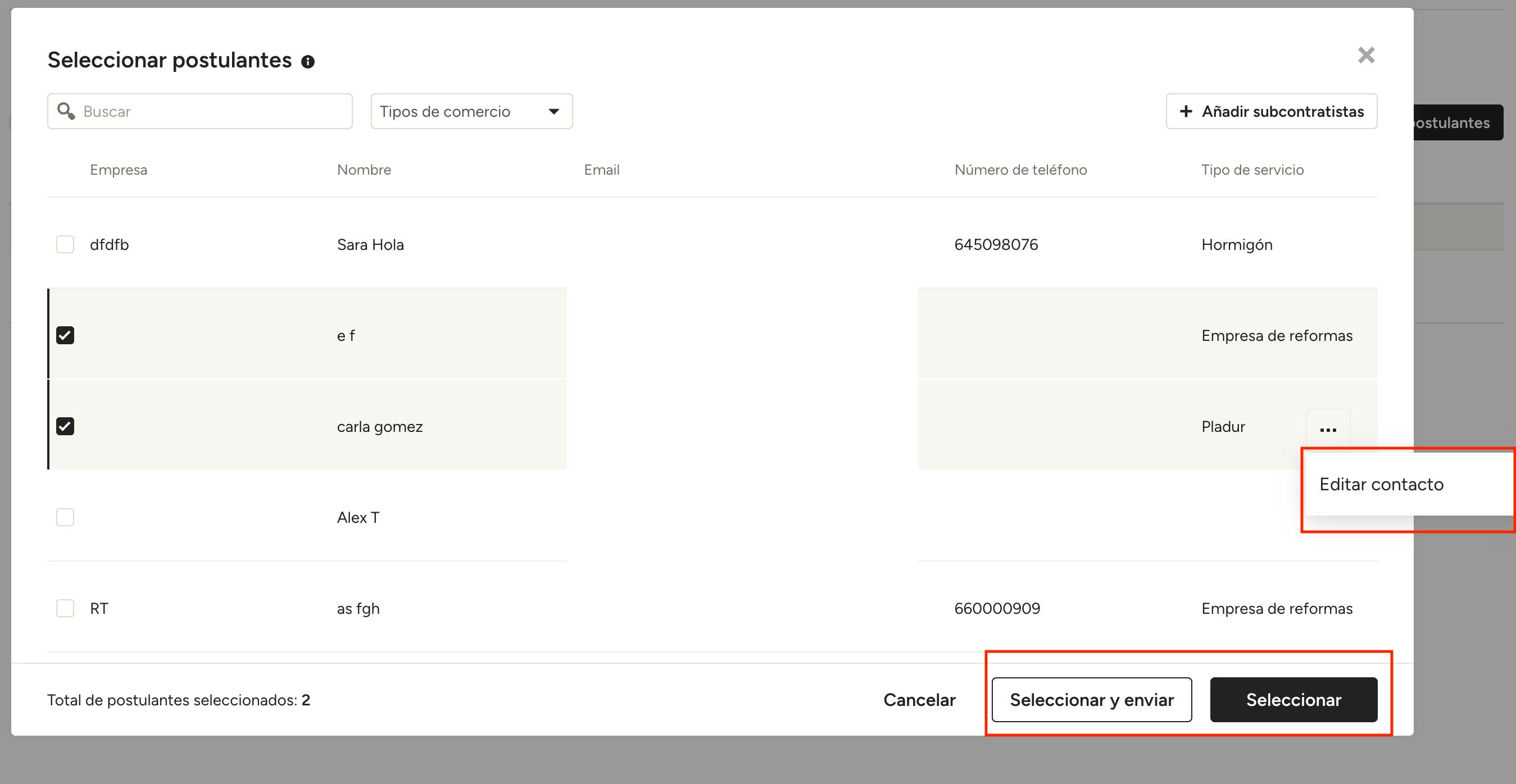Select the RT as fgh checkbox
The width and height of the screenshot is (1516, 784).
click(65, 608)
